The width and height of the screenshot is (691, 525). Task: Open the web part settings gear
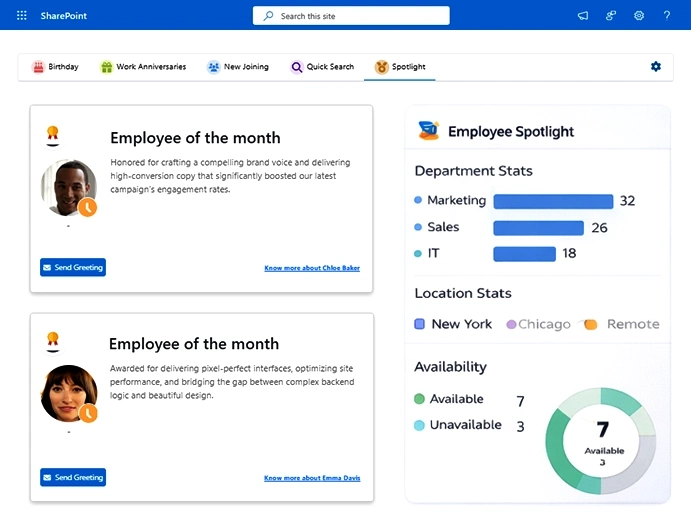coord(656,67)
